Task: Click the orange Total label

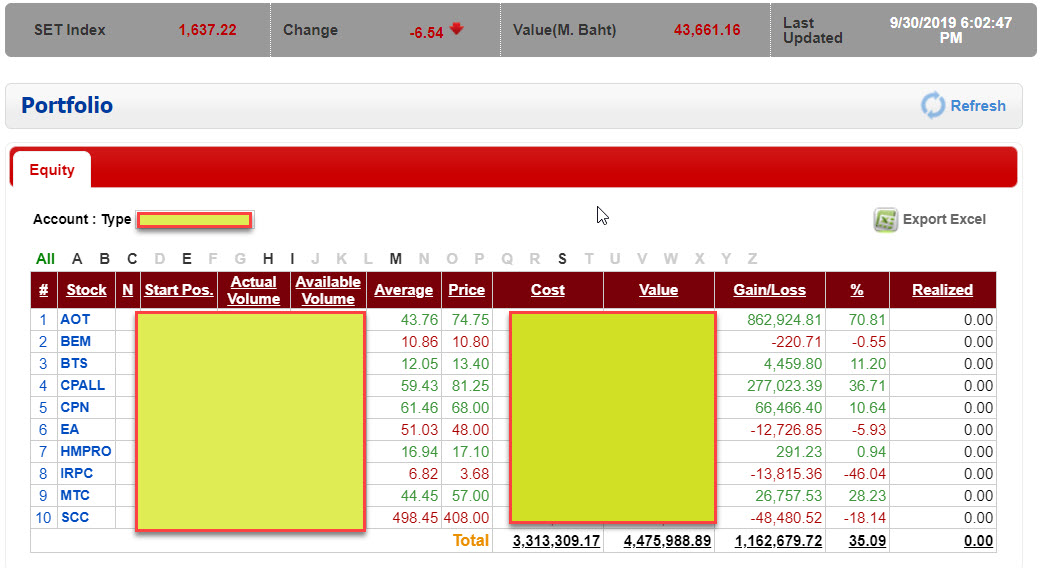Action: [x=471, y=541]
